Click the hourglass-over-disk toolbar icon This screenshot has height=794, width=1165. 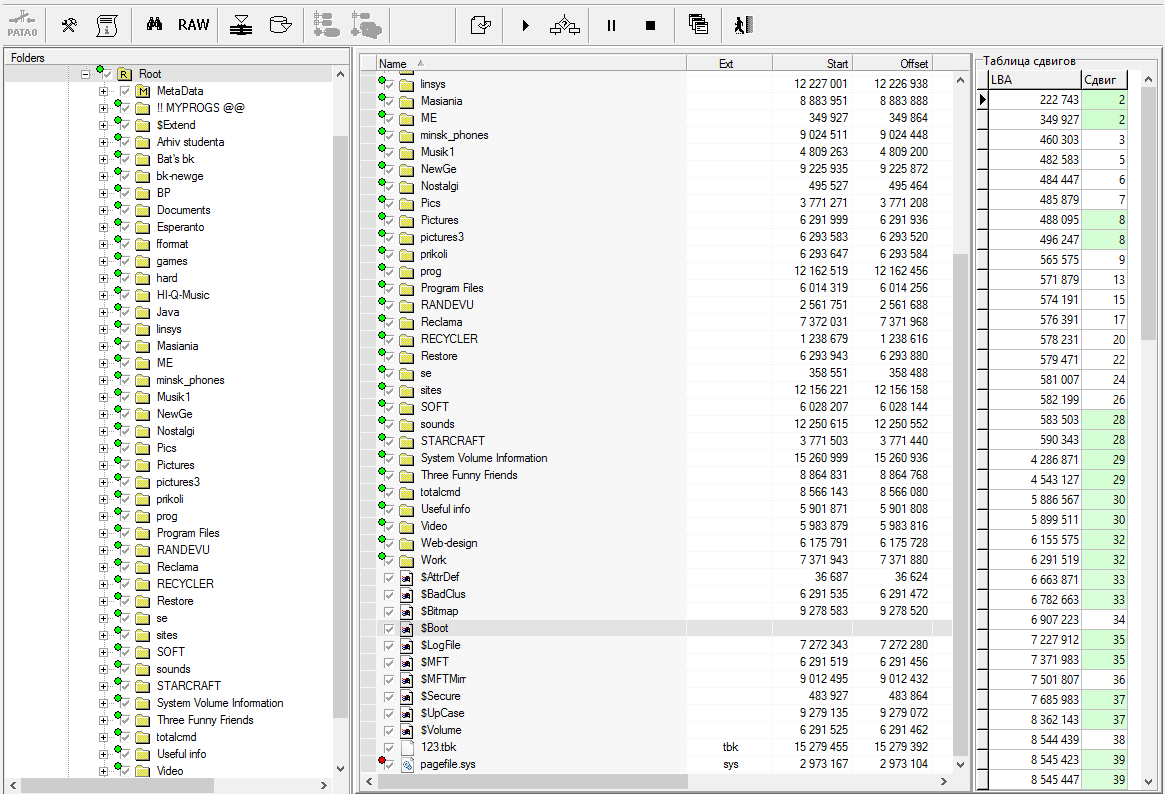pos(240,25)
